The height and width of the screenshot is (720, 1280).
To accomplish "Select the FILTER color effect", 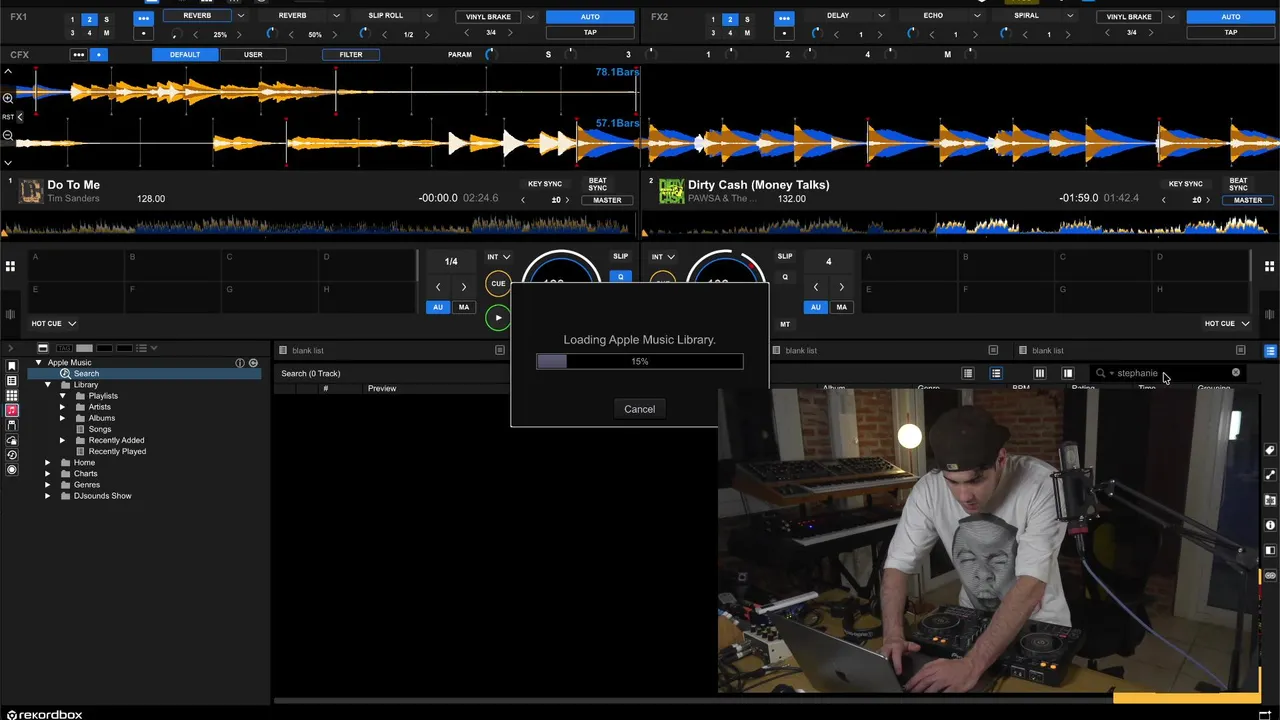I will (351, 55).
